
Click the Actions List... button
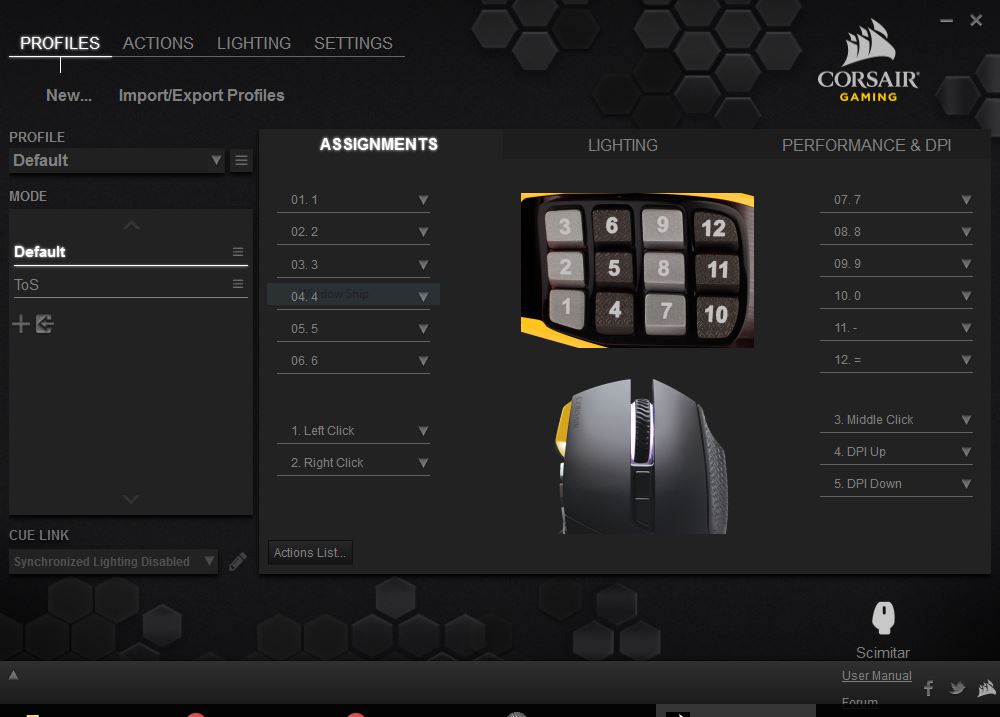click(310, 552)
